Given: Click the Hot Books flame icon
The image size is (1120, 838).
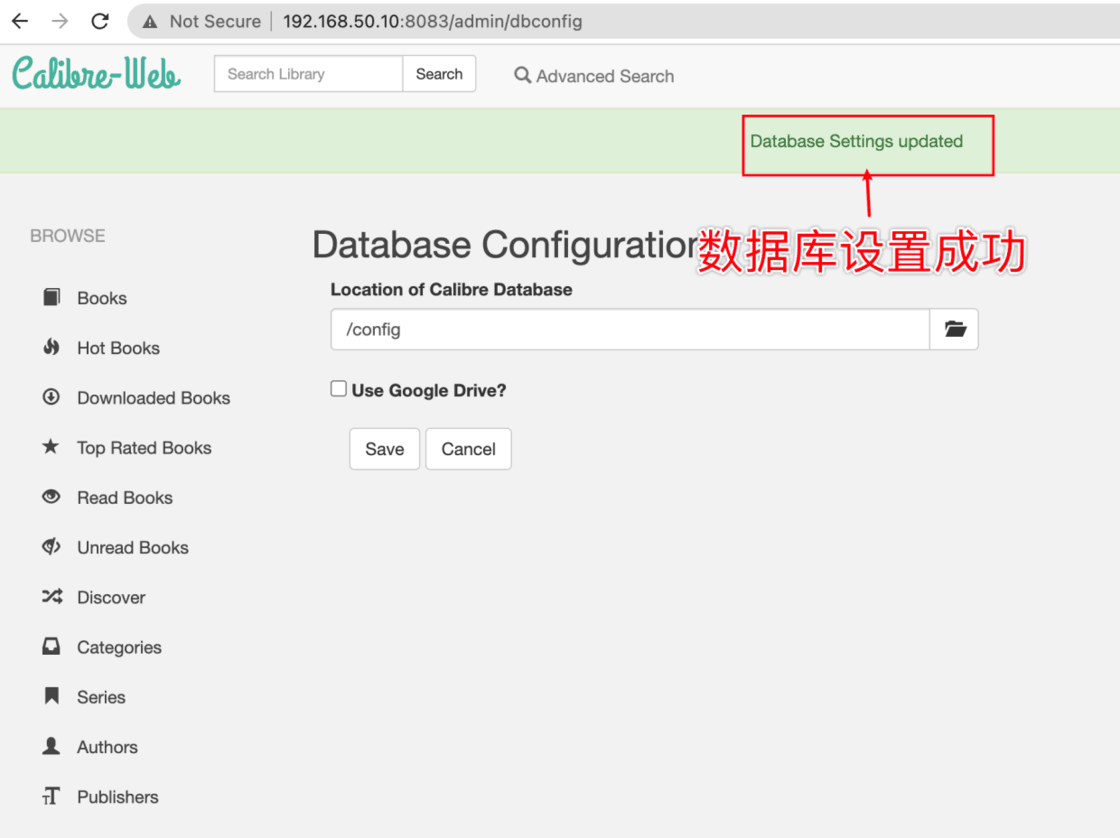Looking at the screenshot, I should pyautogui.click(x=52, y=348).
